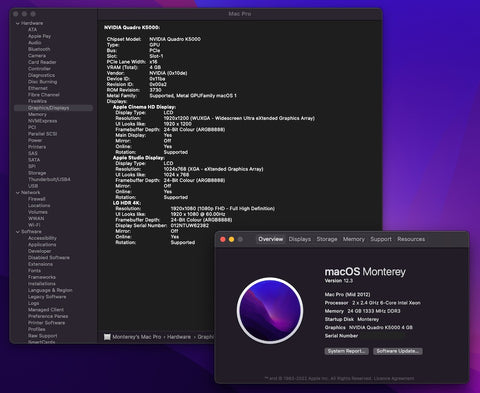The image size is (480, 393).
Task: Select Apple Pay in sidebar
Action: [x=39, y=36]
